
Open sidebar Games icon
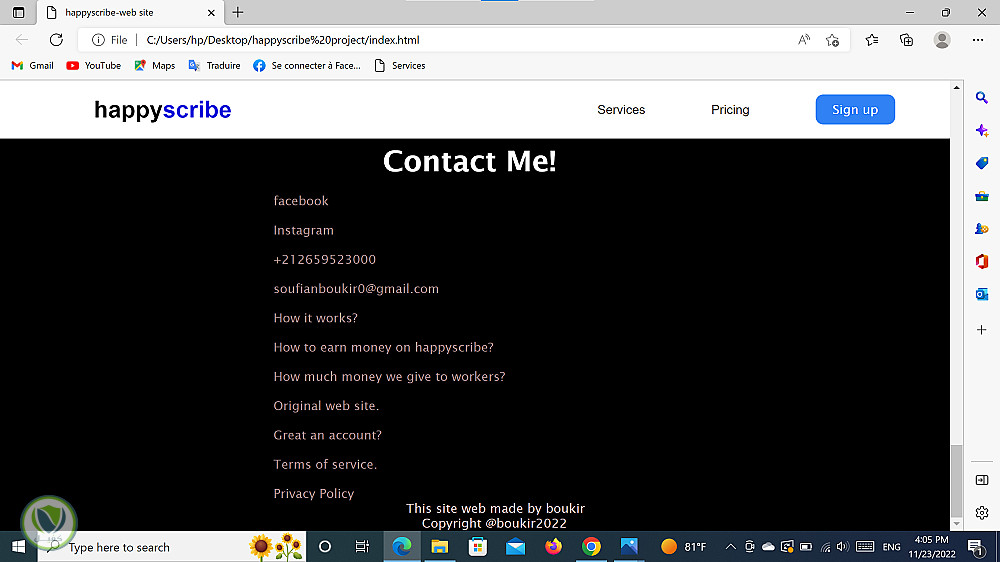[982, 228]
